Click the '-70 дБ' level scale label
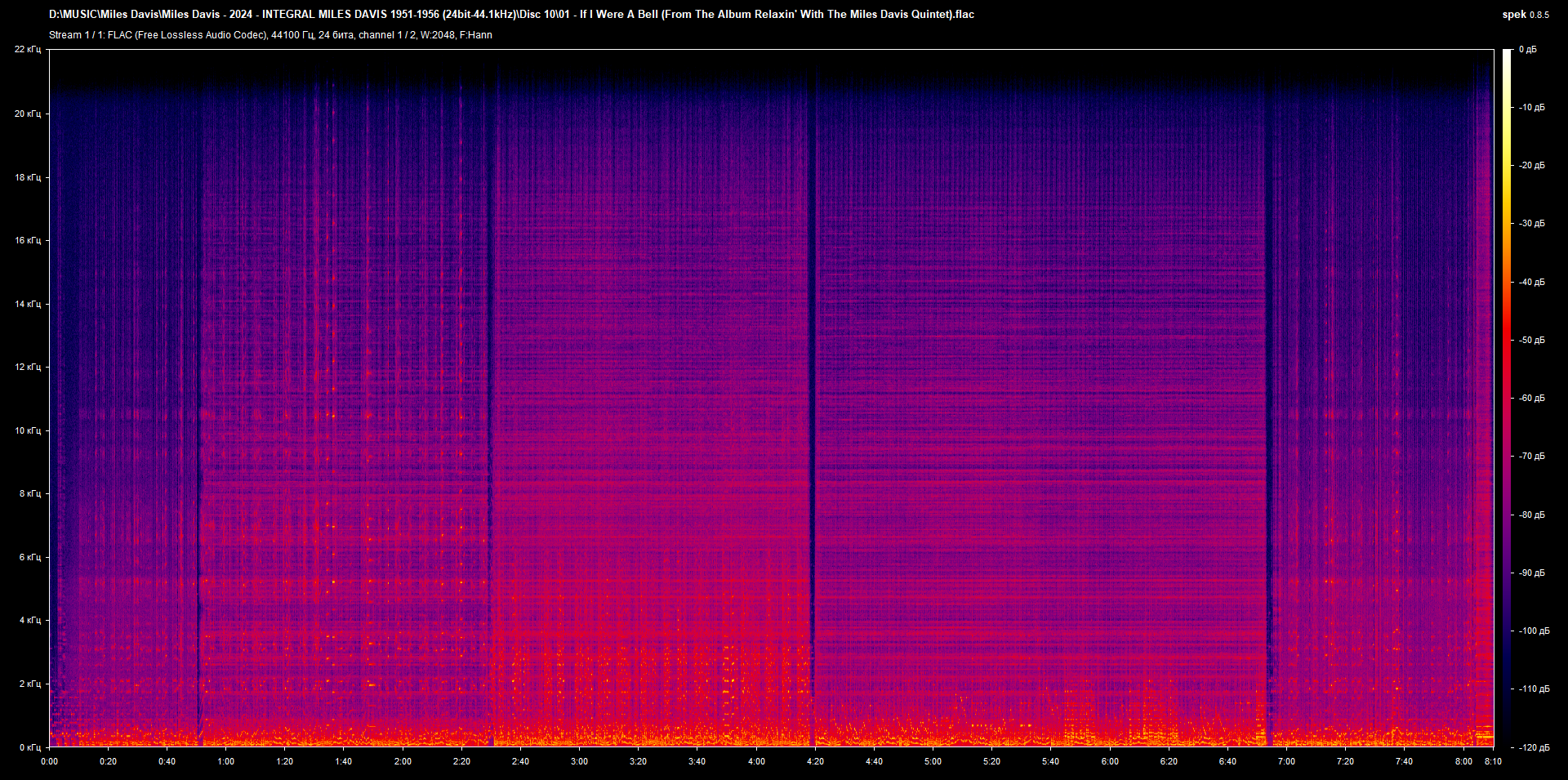The image size is (1568, 780). coord(1531,457)
